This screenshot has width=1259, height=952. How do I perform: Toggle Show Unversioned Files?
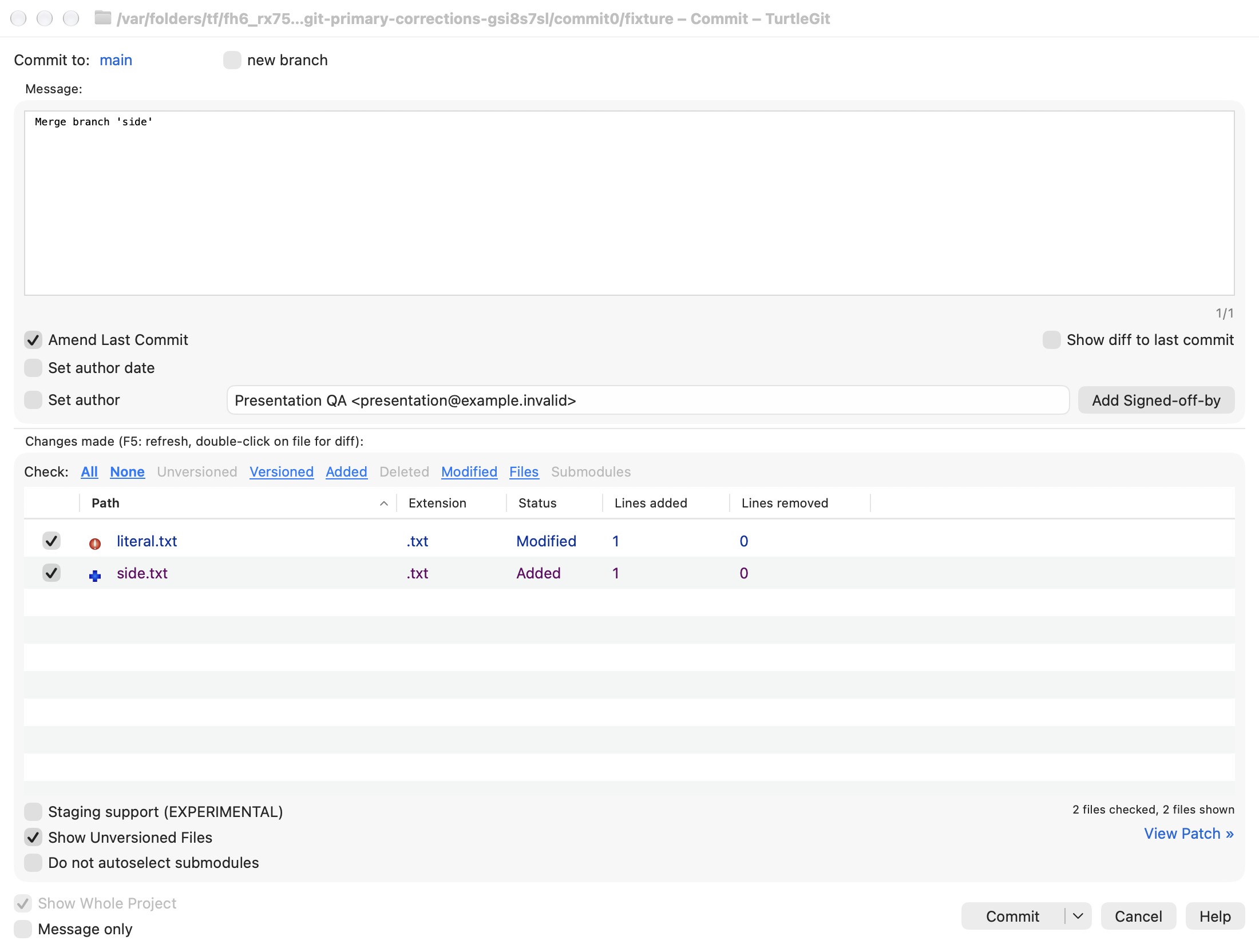[33, 838]
